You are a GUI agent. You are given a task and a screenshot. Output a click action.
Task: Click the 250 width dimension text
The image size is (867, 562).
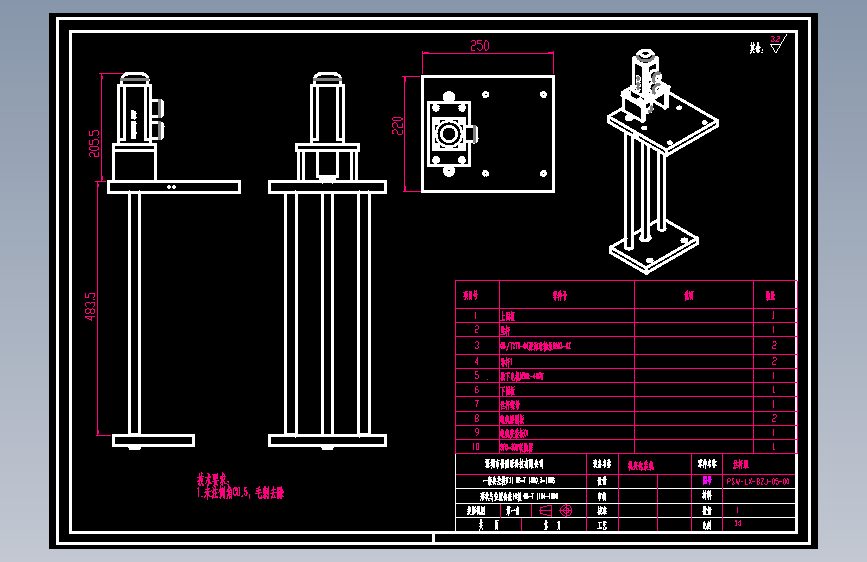480,46
